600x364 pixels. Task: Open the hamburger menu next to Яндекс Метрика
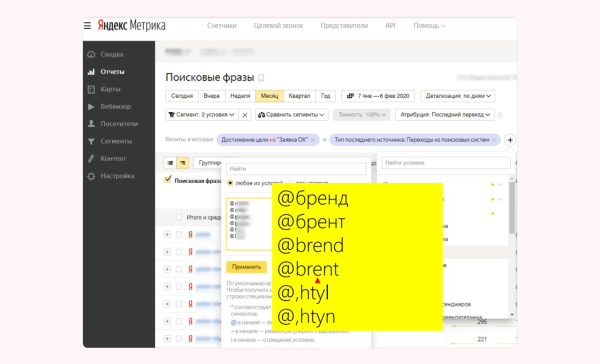point(87,26)
